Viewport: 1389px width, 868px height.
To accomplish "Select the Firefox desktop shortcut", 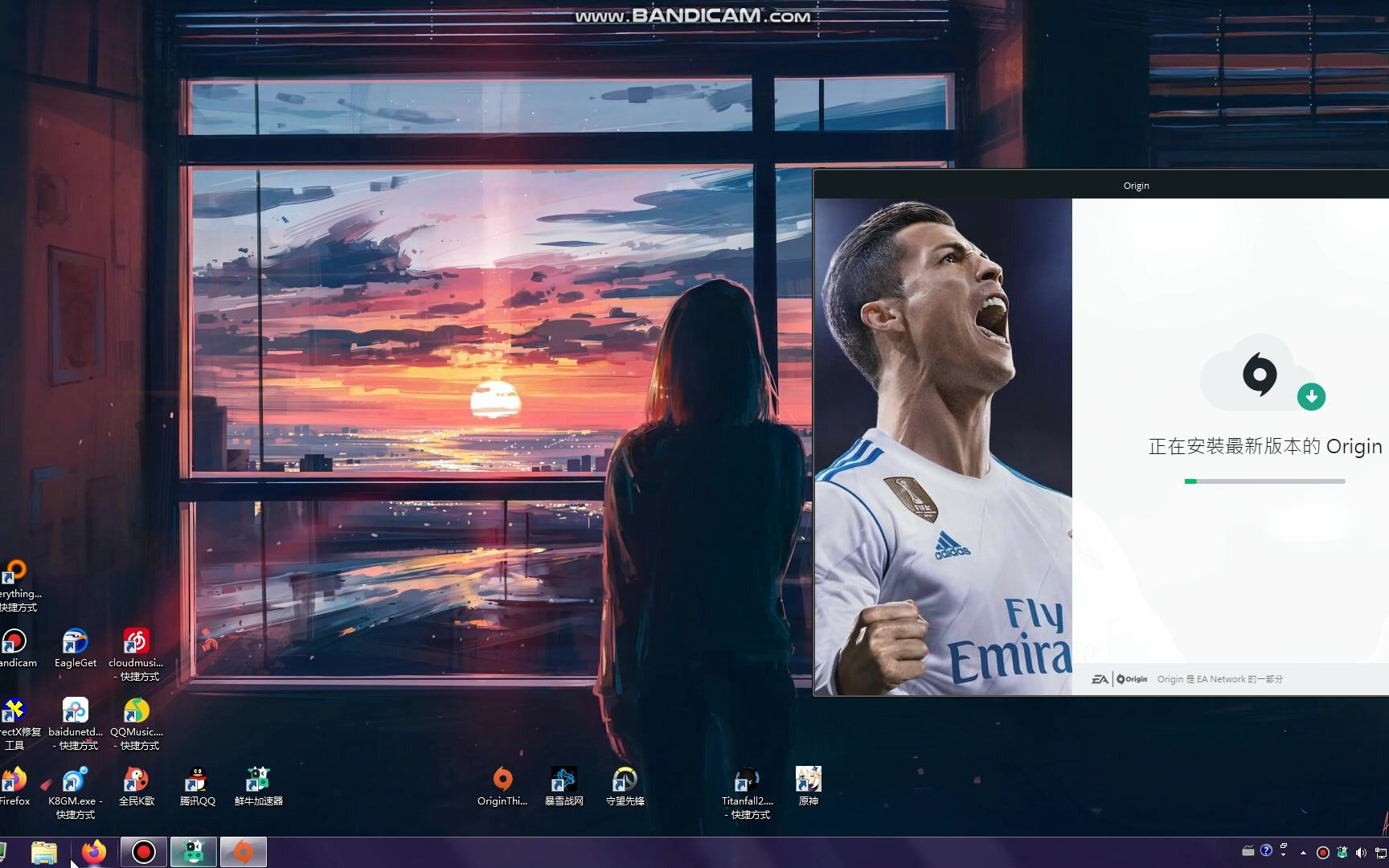I will click(14, 786).
